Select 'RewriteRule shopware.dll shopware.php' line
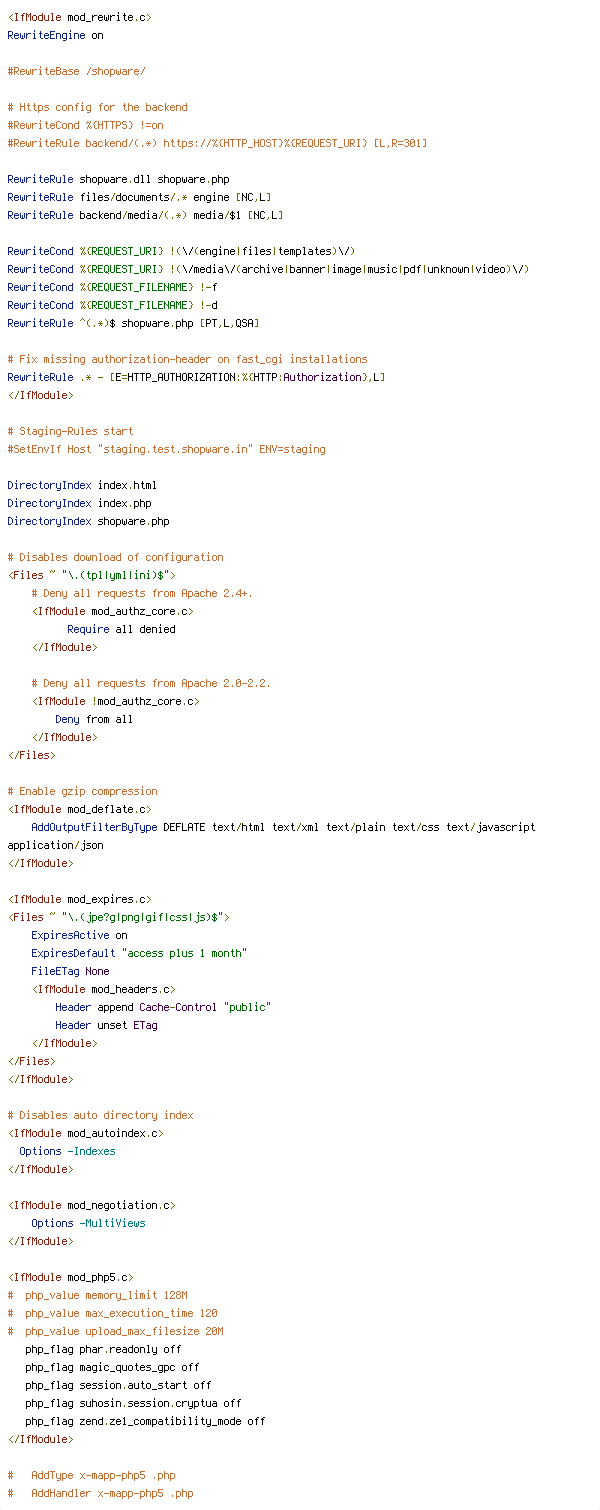 [x=118, y=179]
